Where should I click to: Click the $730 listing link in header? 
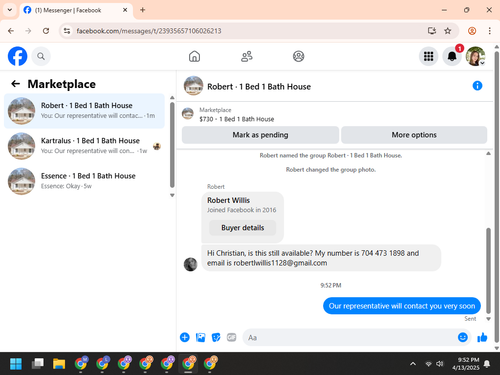[237, 119]
